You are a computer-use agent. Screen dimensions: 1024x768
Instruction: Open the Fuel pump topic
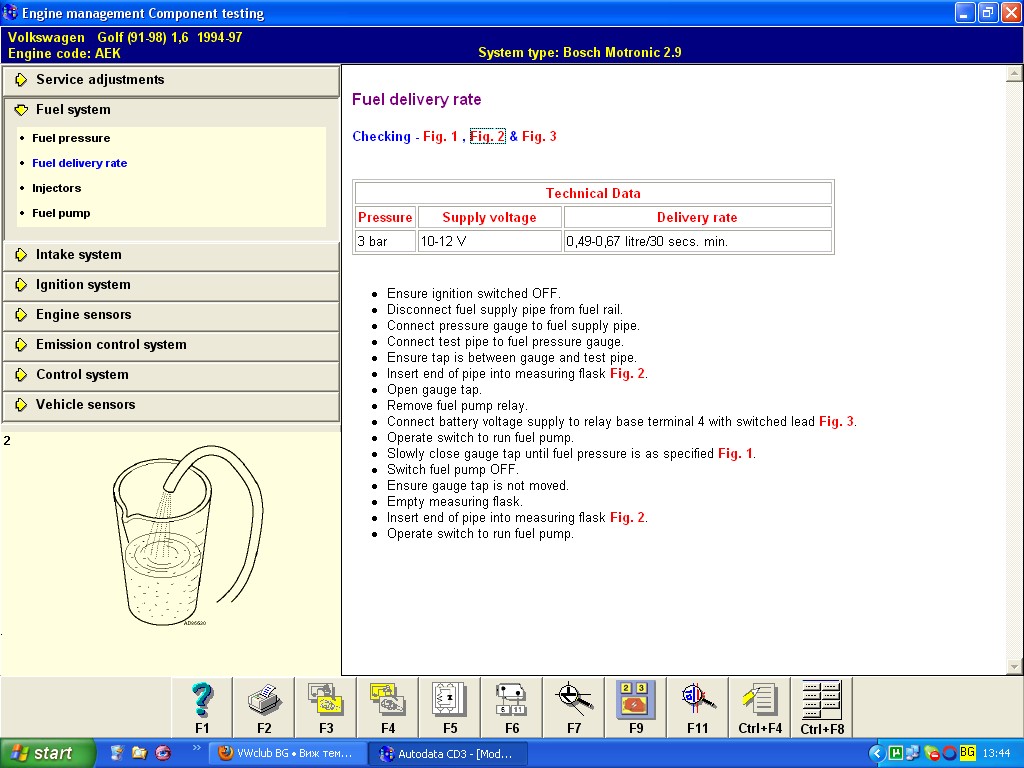coord(61,213)
